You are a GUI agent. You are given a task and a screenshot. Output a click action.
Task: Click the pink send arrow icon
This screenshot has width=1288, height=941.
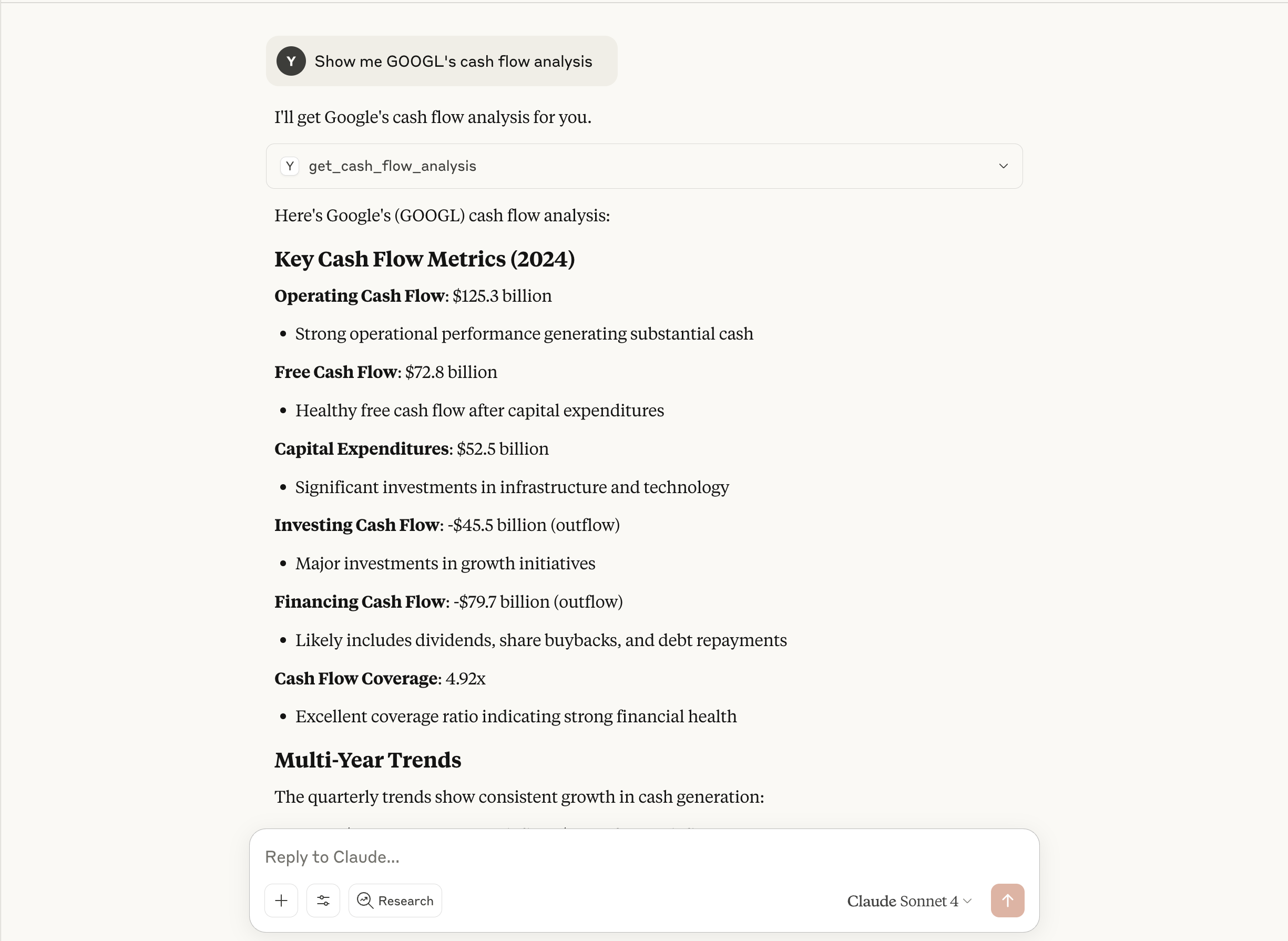pyautogui.click(x=1007, y=900)
